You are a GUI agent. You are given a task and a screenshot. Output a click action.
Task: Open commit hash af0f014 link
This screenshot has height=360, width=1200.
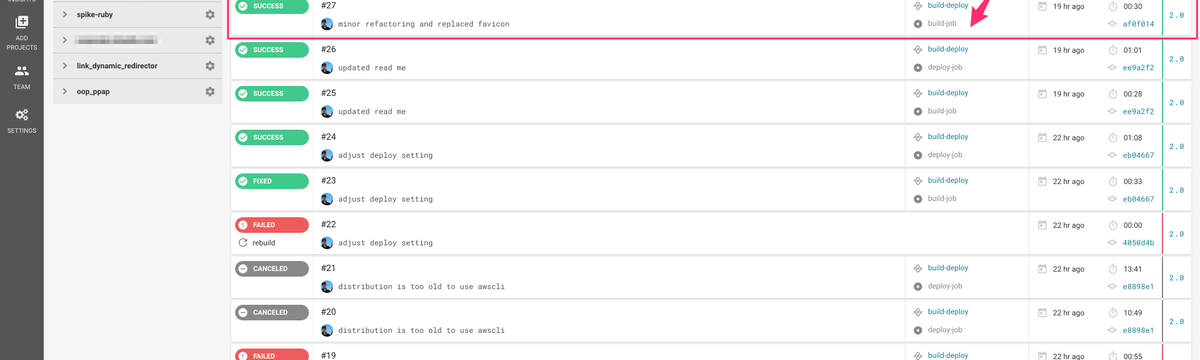coord(1138,24)
